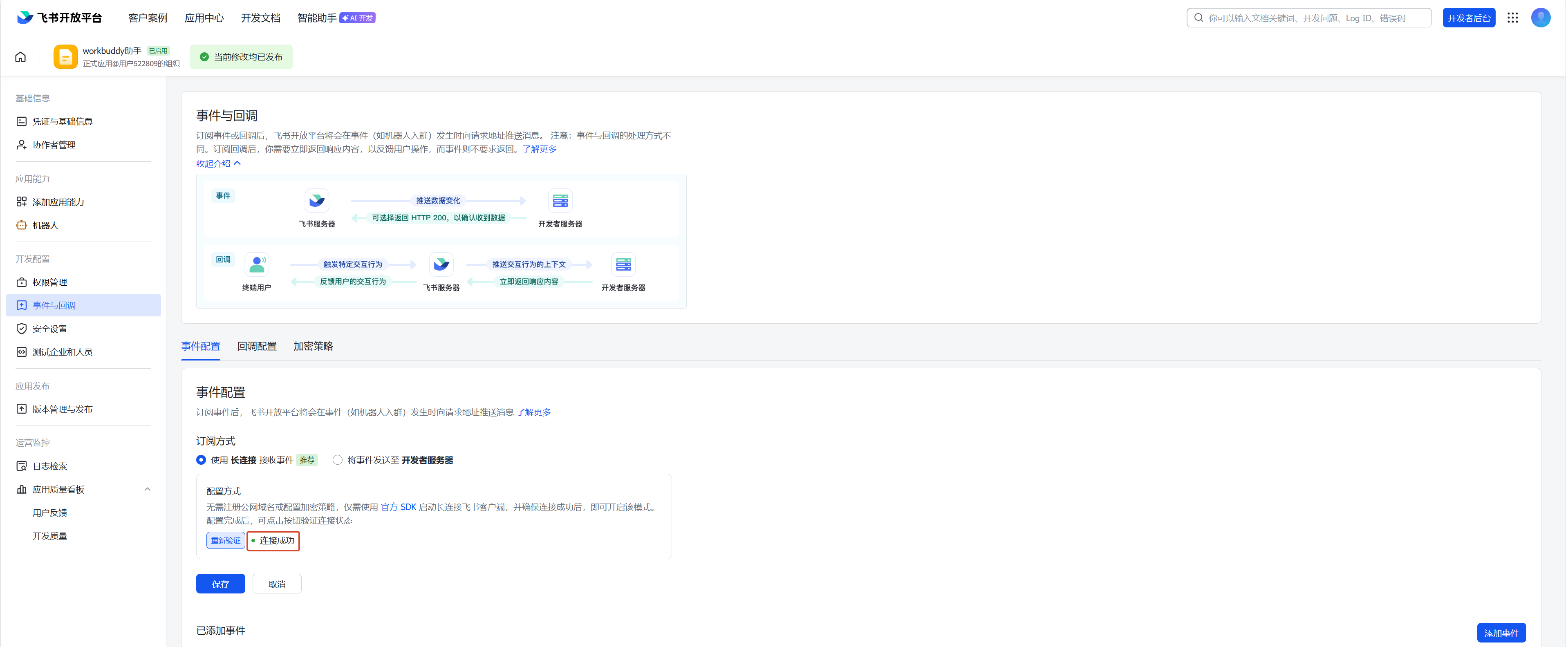Go to 安全设置 in the sidebar
This screenshot has height=647, width=1568.
(49, 329)
